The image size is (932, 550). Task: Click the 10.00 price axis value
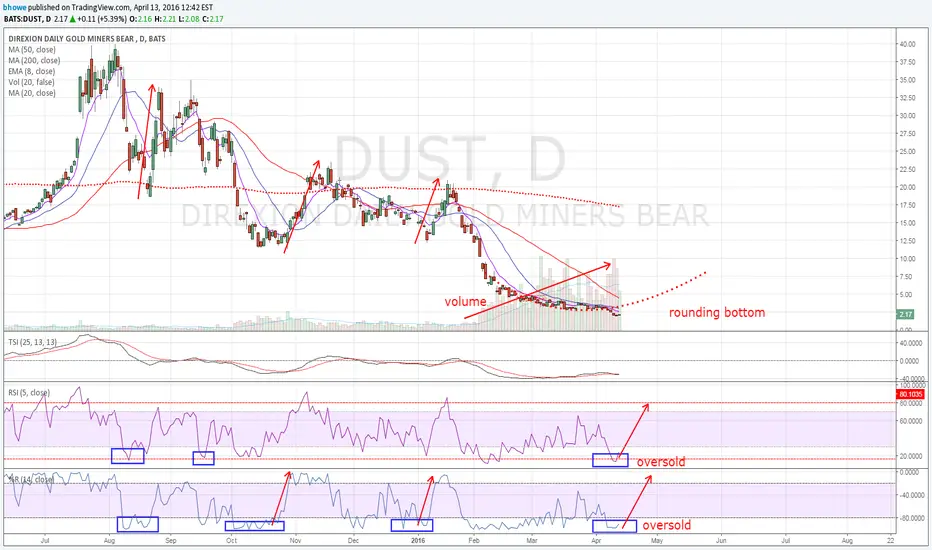point(907,259)
